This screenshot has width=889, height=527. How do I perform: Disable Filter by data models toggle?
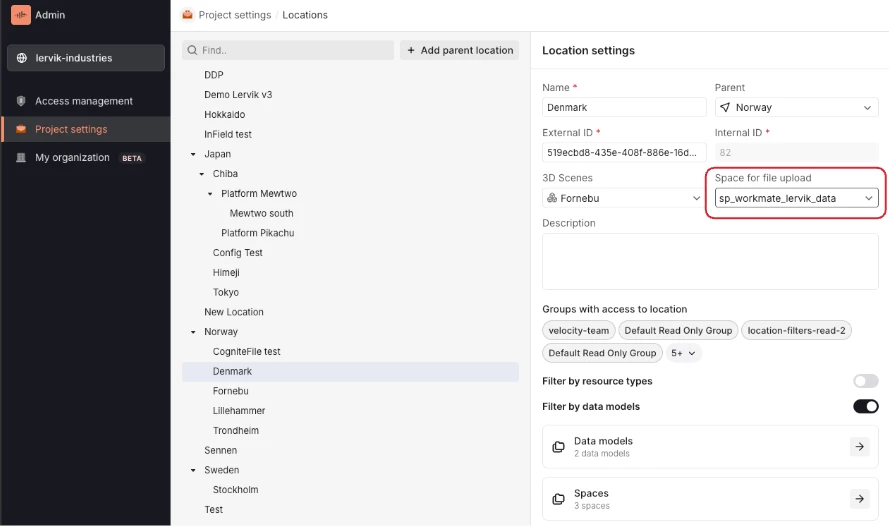[x=865, y=406]
